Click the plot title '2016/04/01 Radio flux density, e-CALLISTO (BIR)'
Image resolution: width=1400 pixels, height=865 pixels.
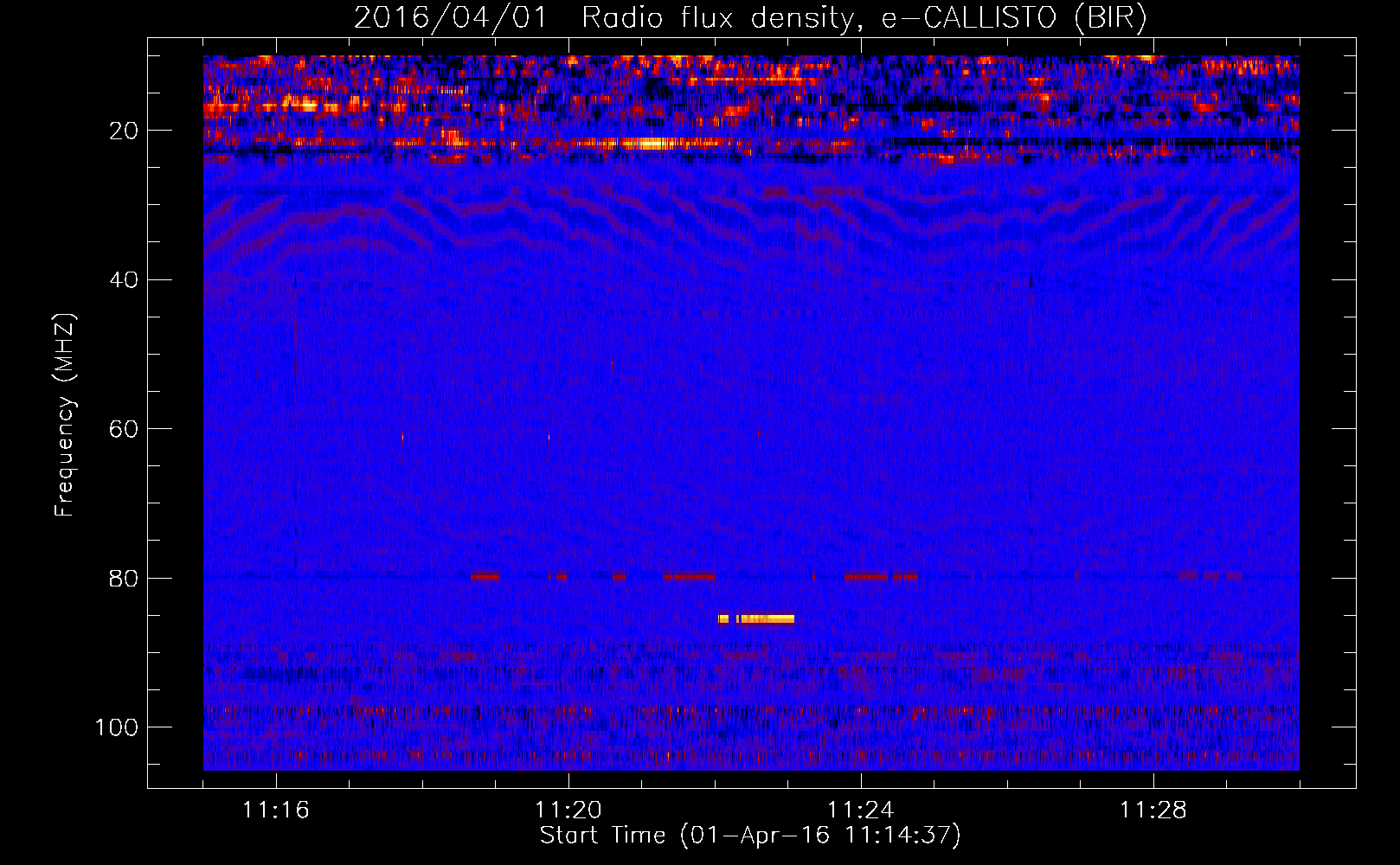(x=750, y=18)
